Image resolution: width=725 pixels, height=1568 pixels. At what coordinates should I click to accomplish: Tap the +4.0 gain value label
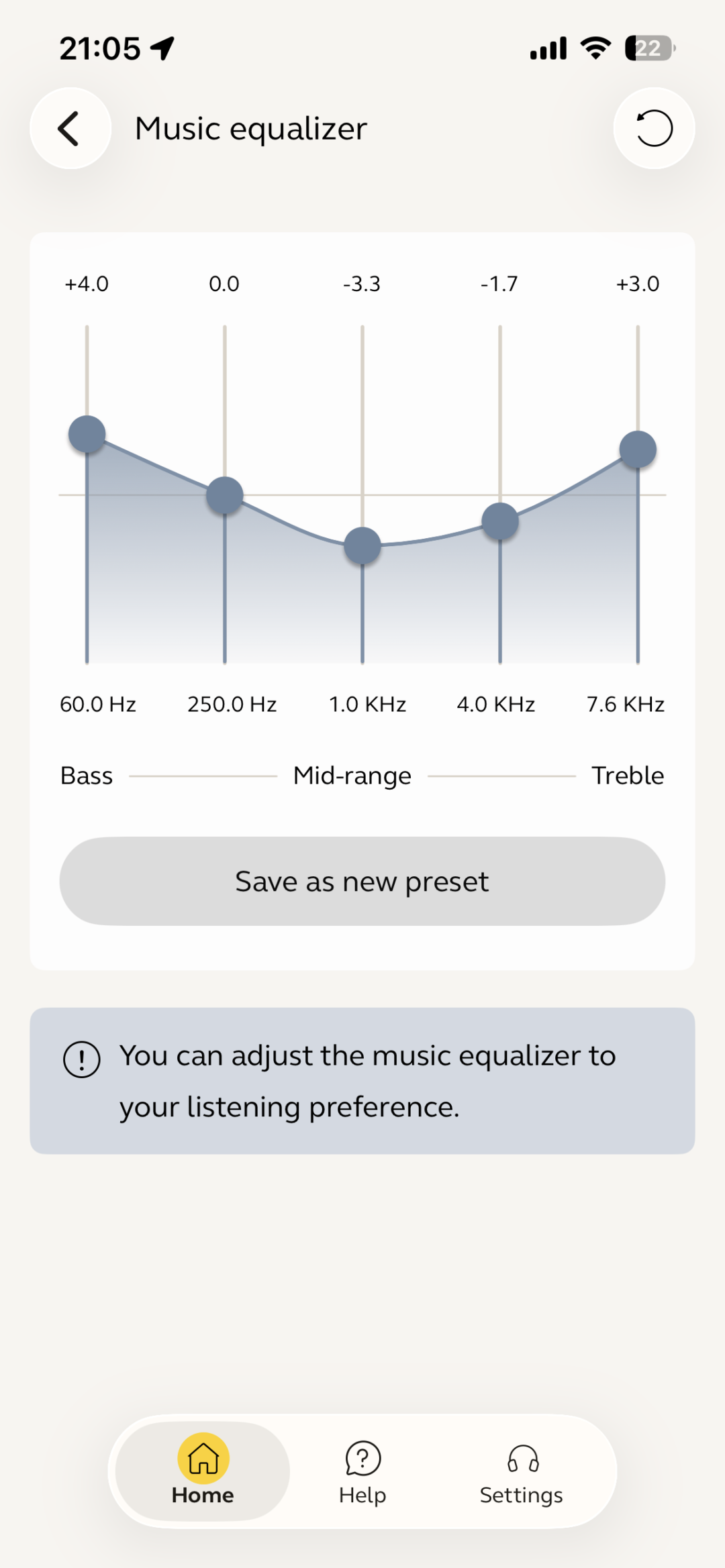(x=87, y=284)
